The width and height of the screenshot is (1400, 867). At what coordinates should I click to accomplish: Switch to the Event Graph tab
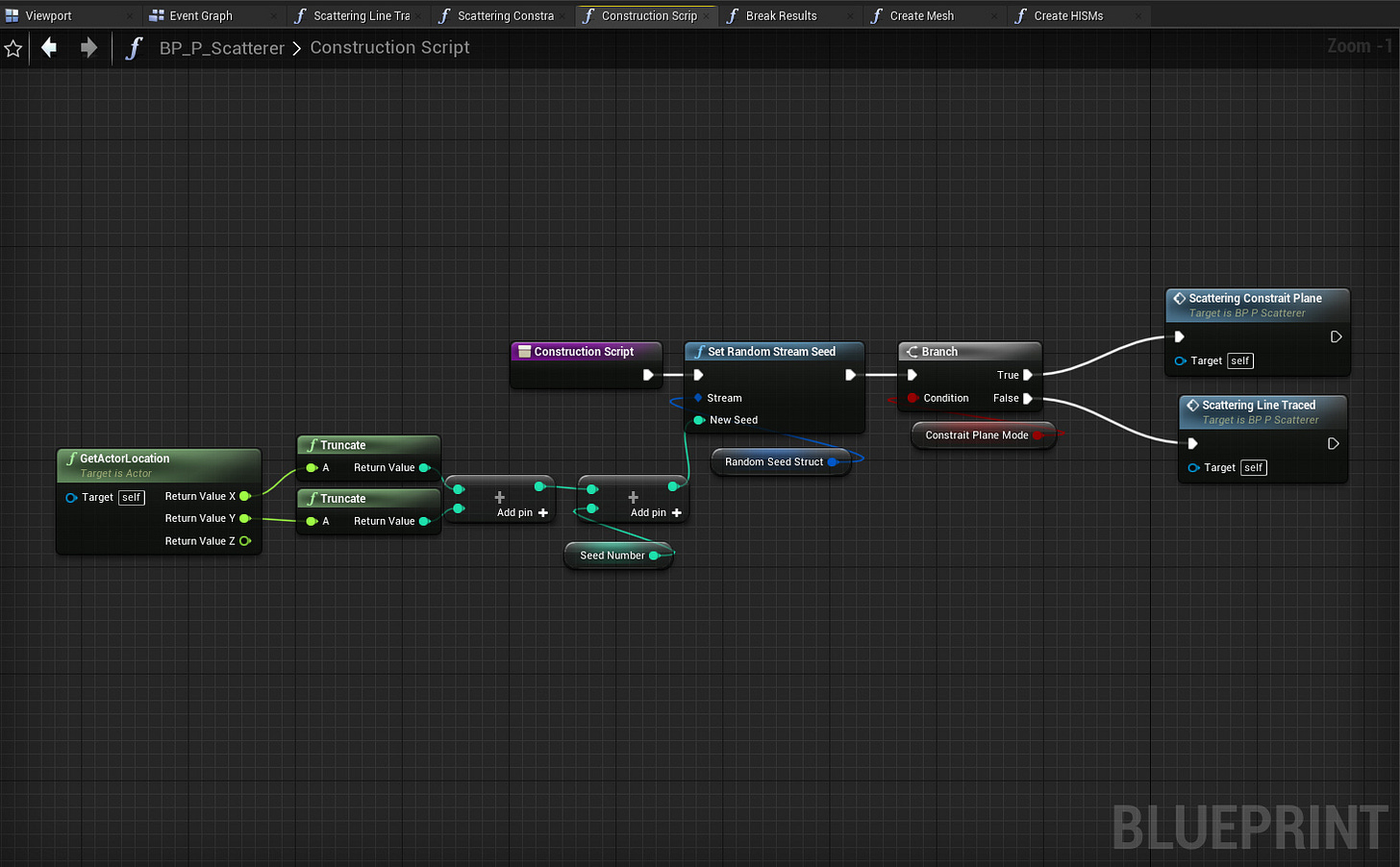click(214, 15)
